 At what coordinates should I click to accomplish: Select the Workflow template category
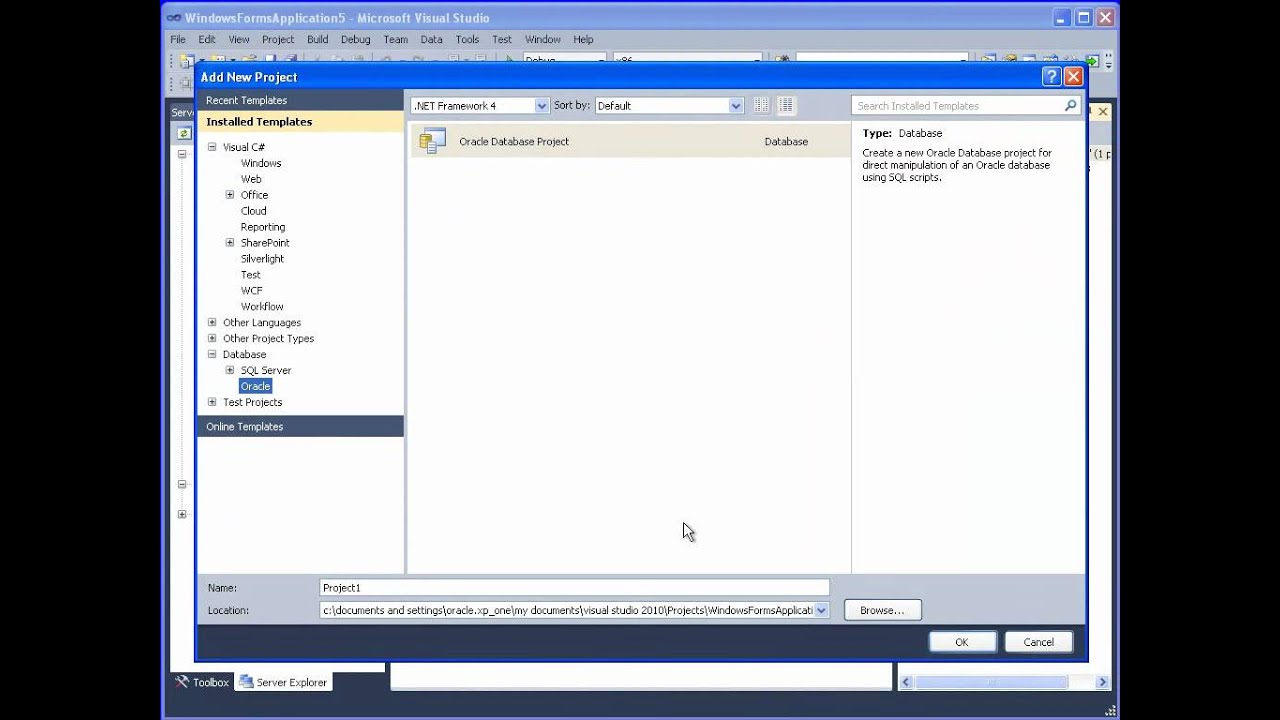262,307
